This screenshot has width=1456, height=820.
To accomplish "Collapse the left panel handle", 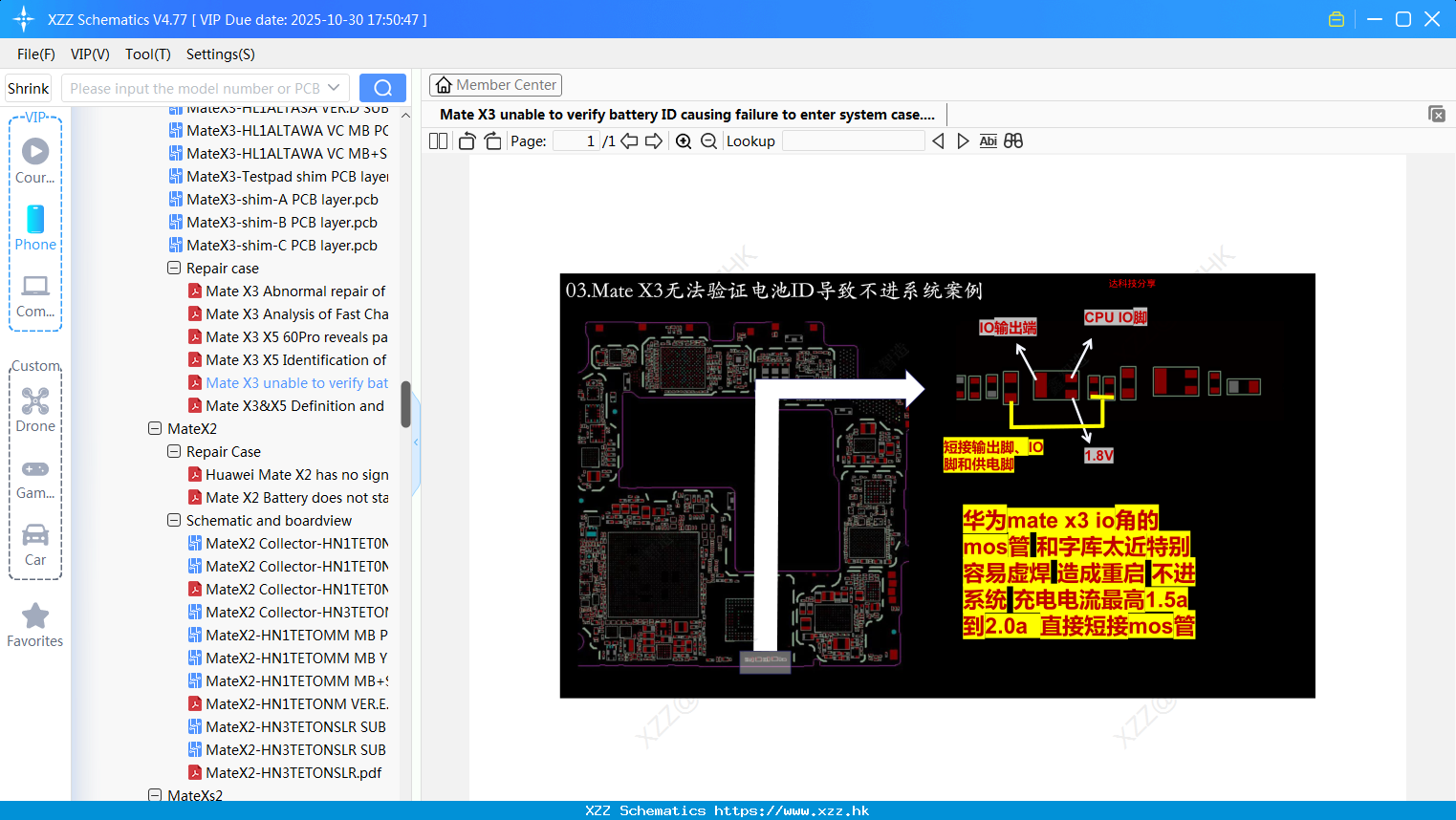I will click(416, 442).
